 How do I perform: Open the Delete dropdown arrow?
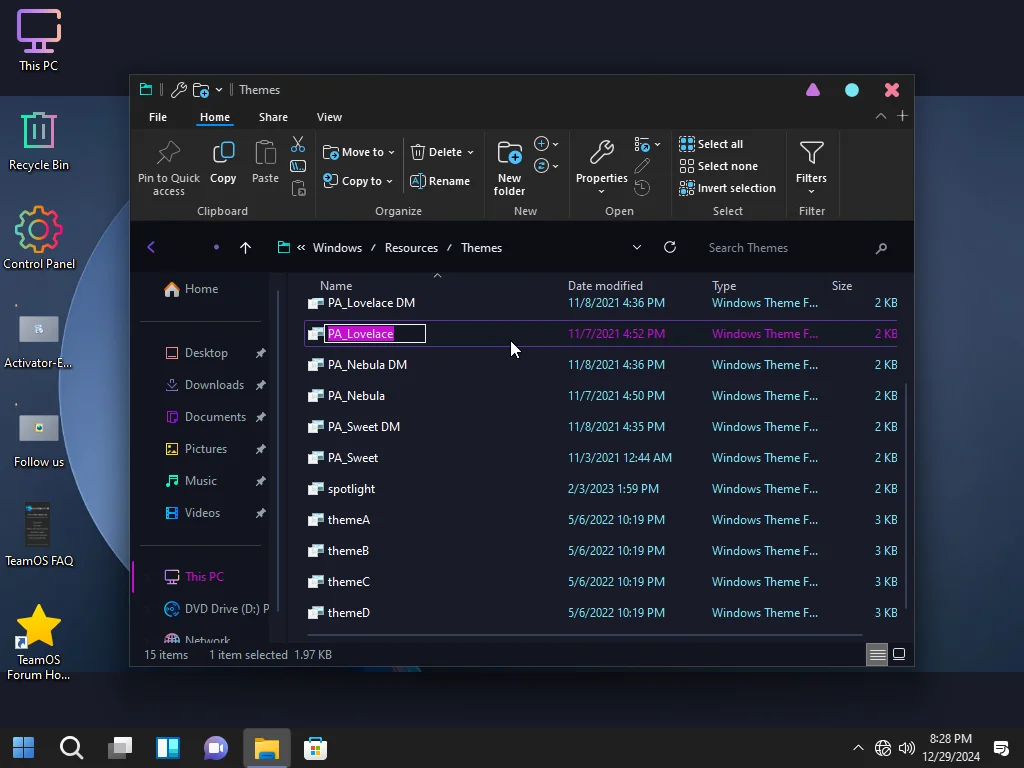tap(470, 152)
